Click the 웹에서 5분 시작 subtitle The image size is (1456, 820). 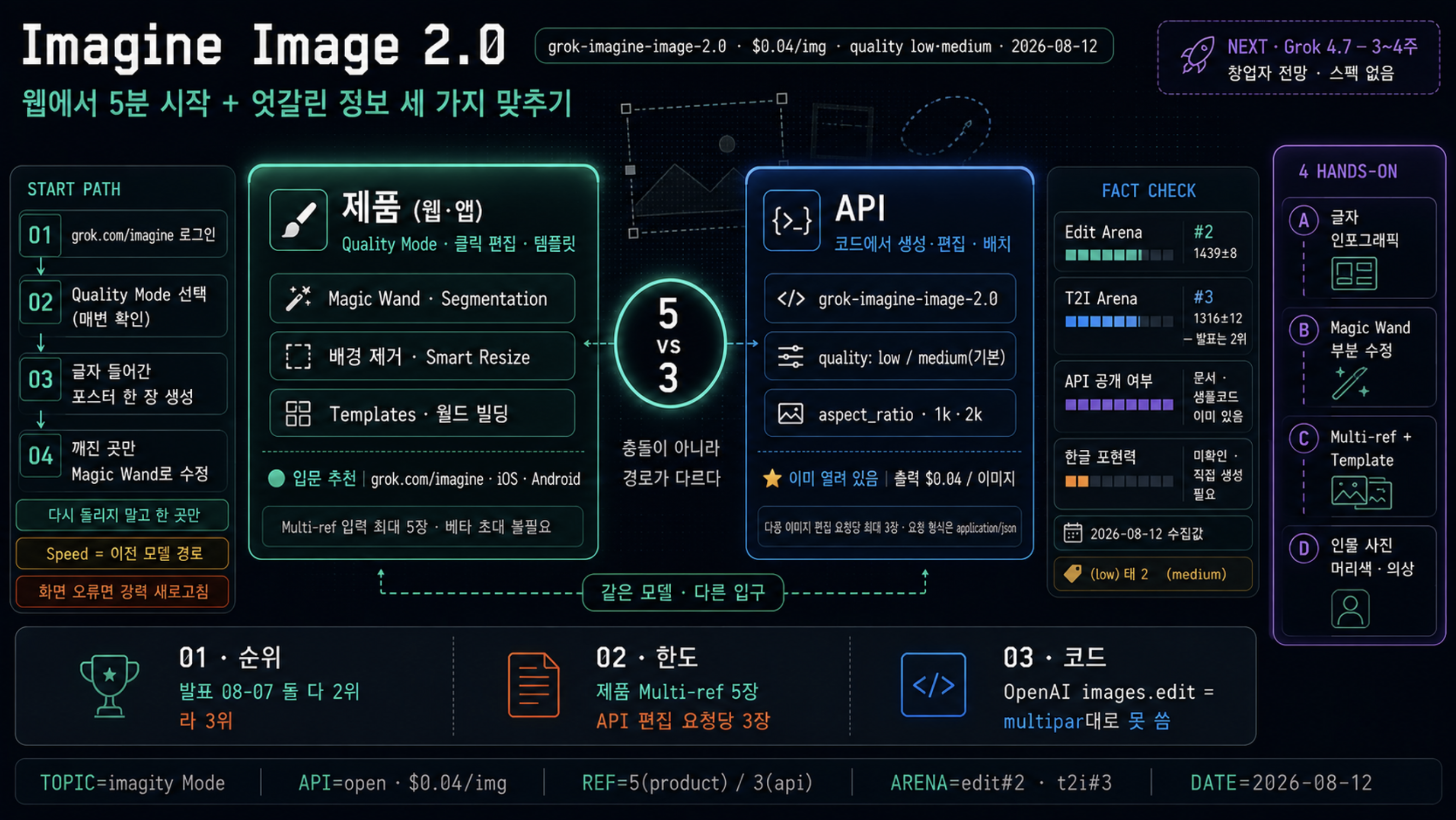click(x=297, y=103)
